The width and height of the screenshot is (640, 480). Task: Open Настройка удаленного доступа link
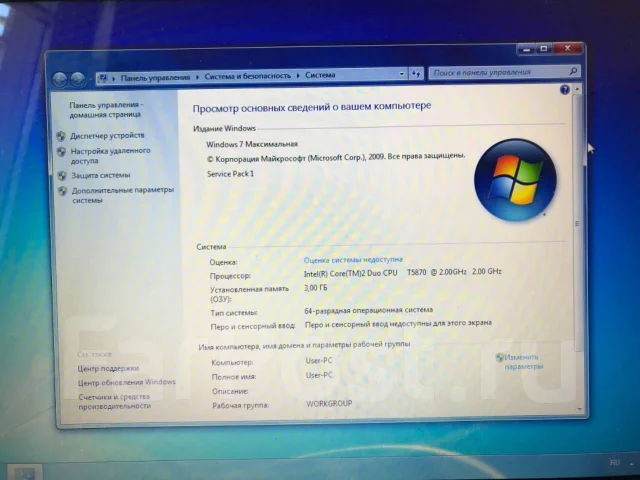(x=110, y=156)
